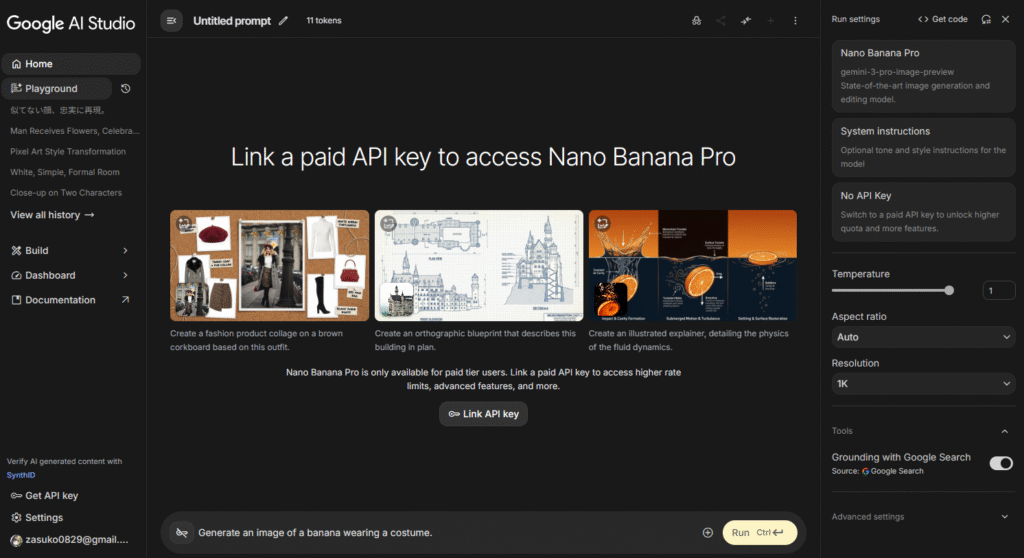Click the pencil icon to rename Untitled prompt
The image size is (1024, 558).
283,20
